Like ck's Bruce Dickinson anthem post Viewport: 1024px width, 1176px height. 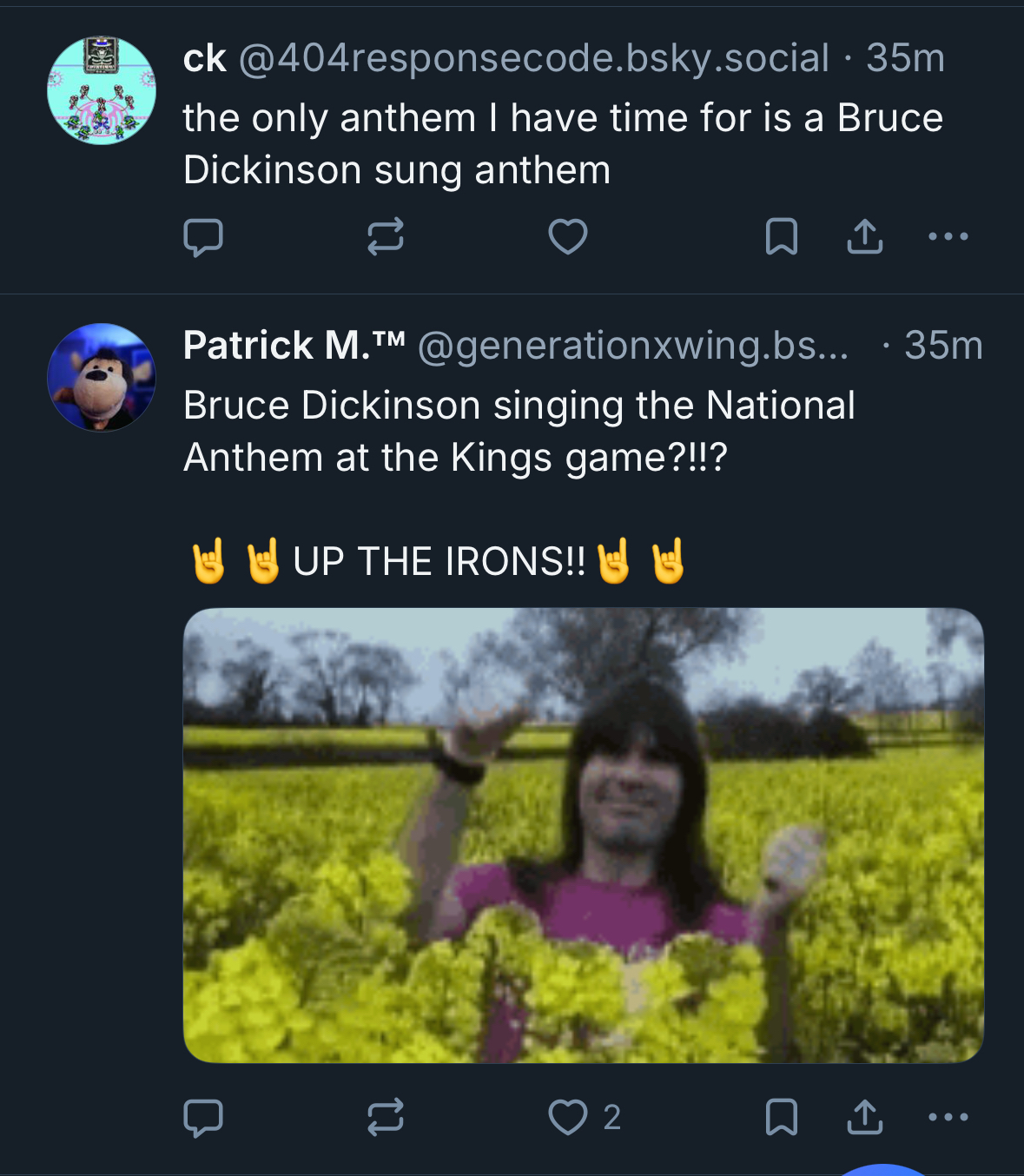tap(568, 236)
